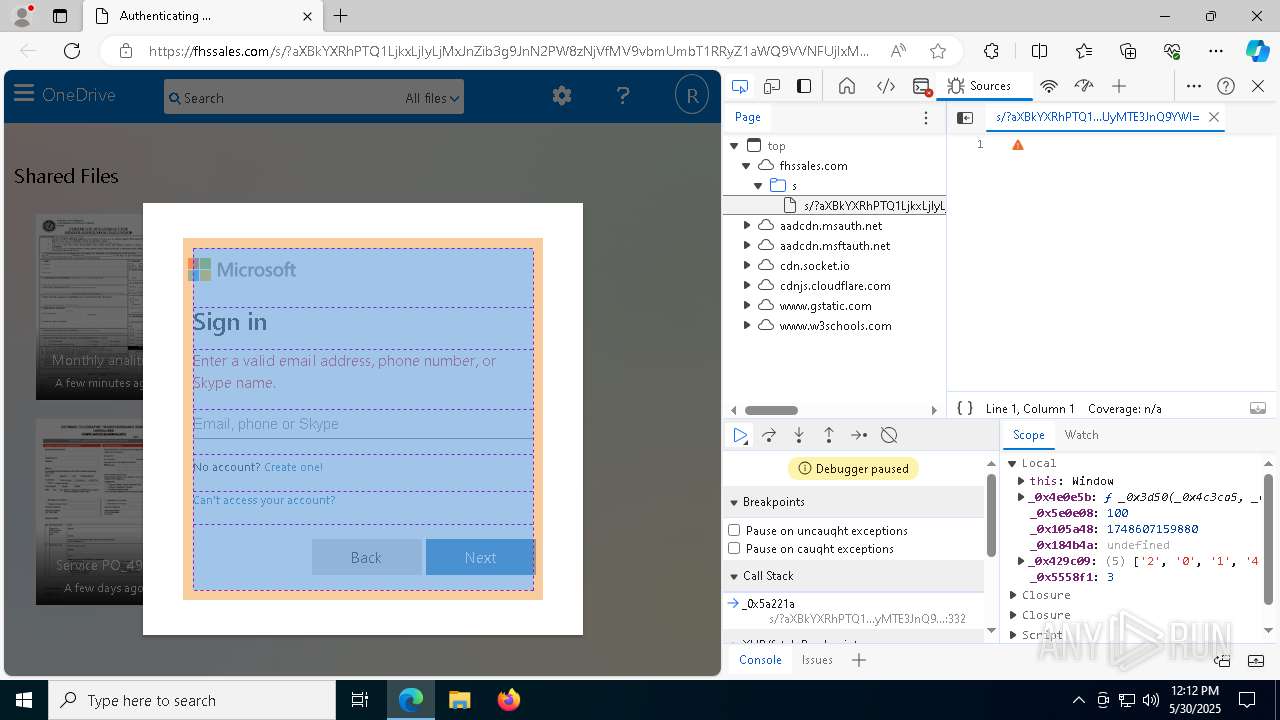1280x720 pixels.
Task: Open OneDrive settings gear icon
Action: [x=562, y=96]
